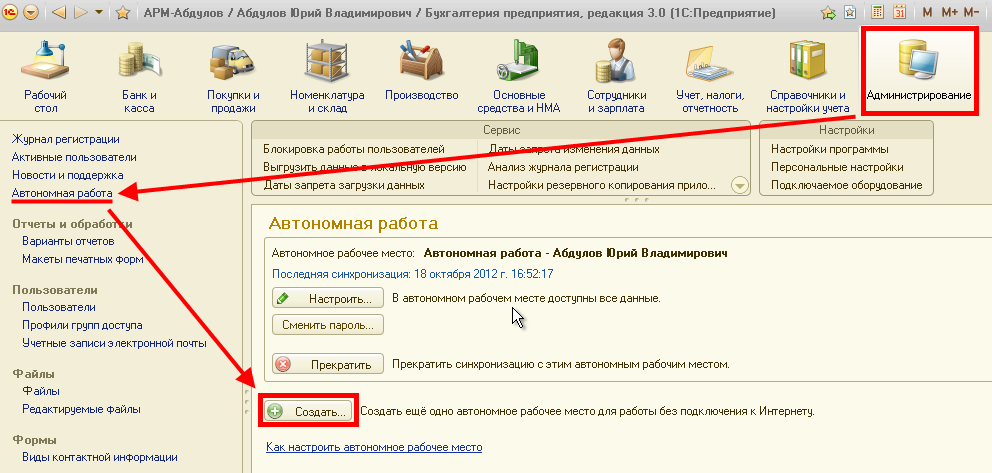Click the M- memory button
This screenshot has height=473, width=992.
click(x=971, y=12)
